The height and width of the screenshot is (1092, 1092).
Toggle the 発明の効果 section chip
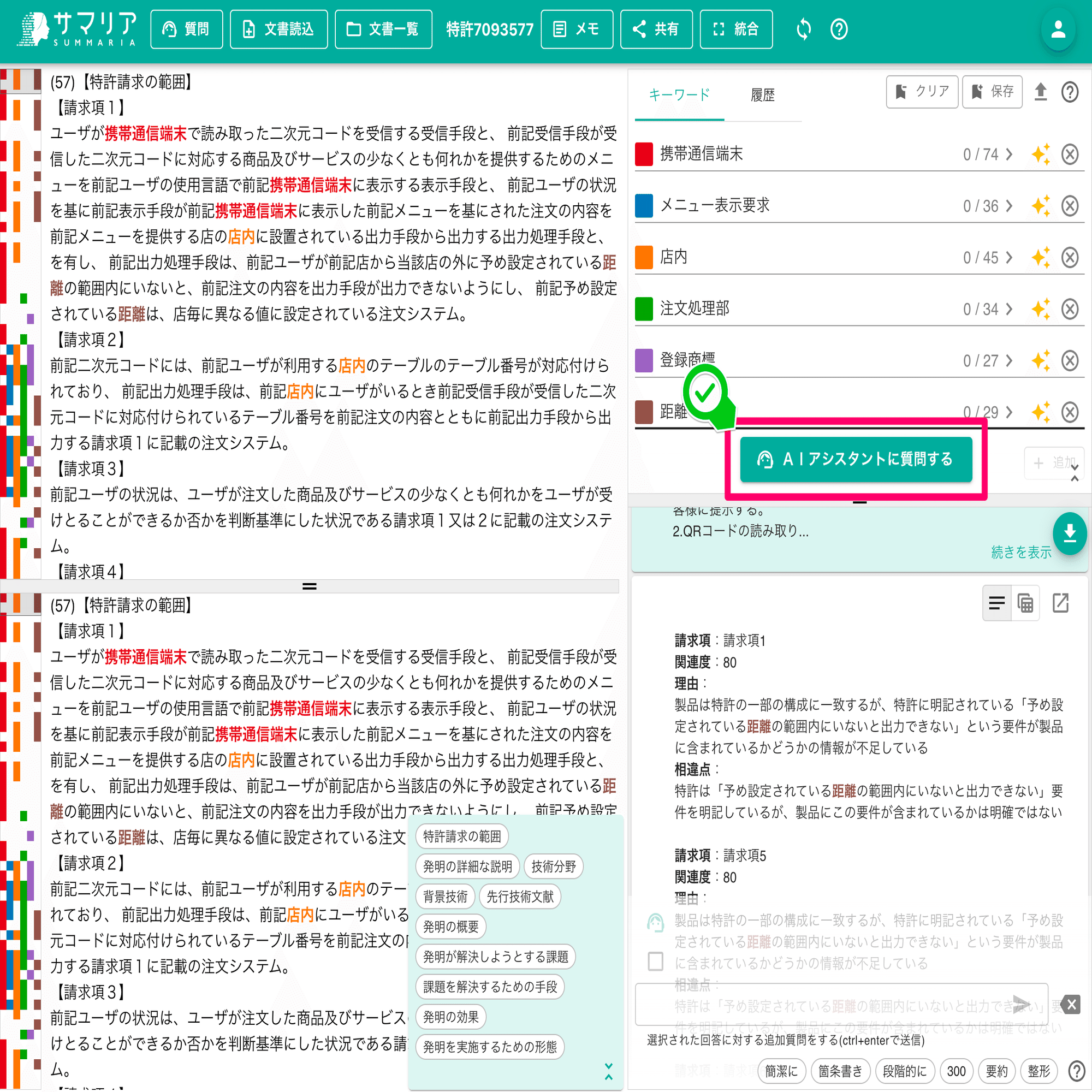tap(450, 1017)
